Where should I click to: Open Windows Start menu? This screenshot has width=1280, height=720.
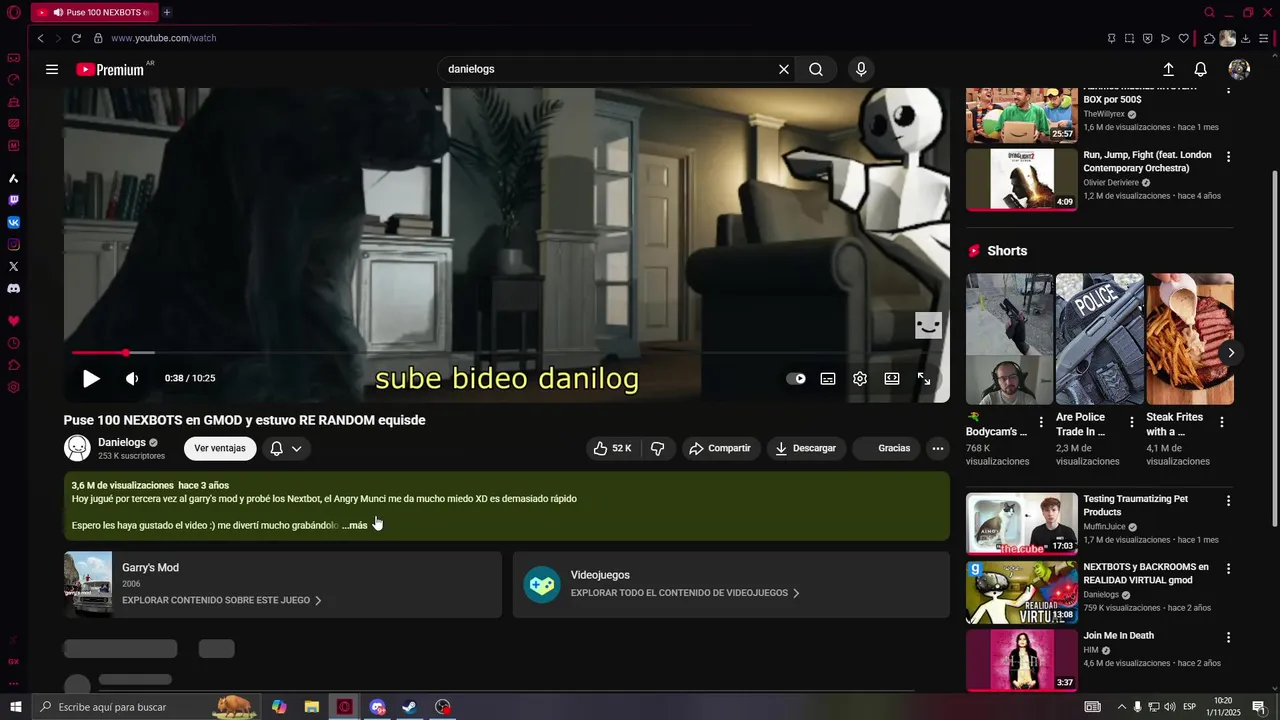[16, 707]
